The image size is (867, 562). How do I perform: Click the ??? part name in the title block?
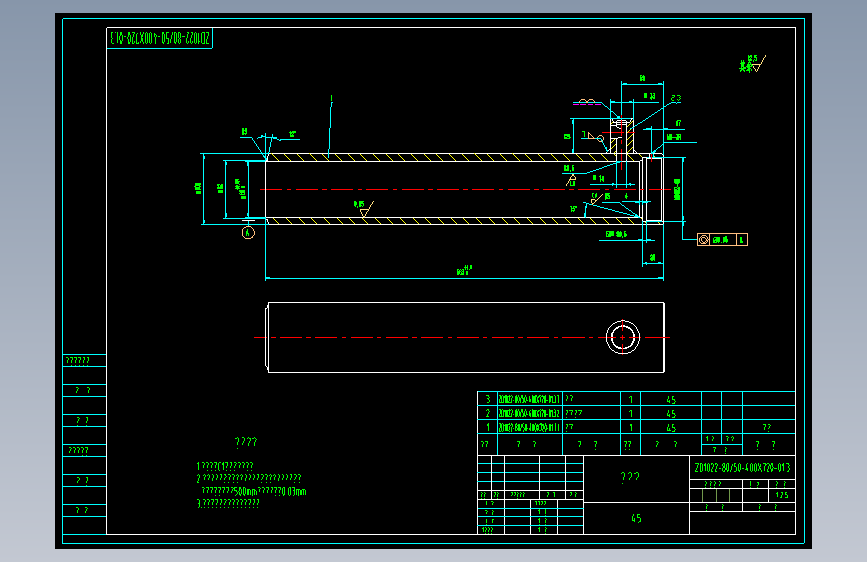coord(630,477)
